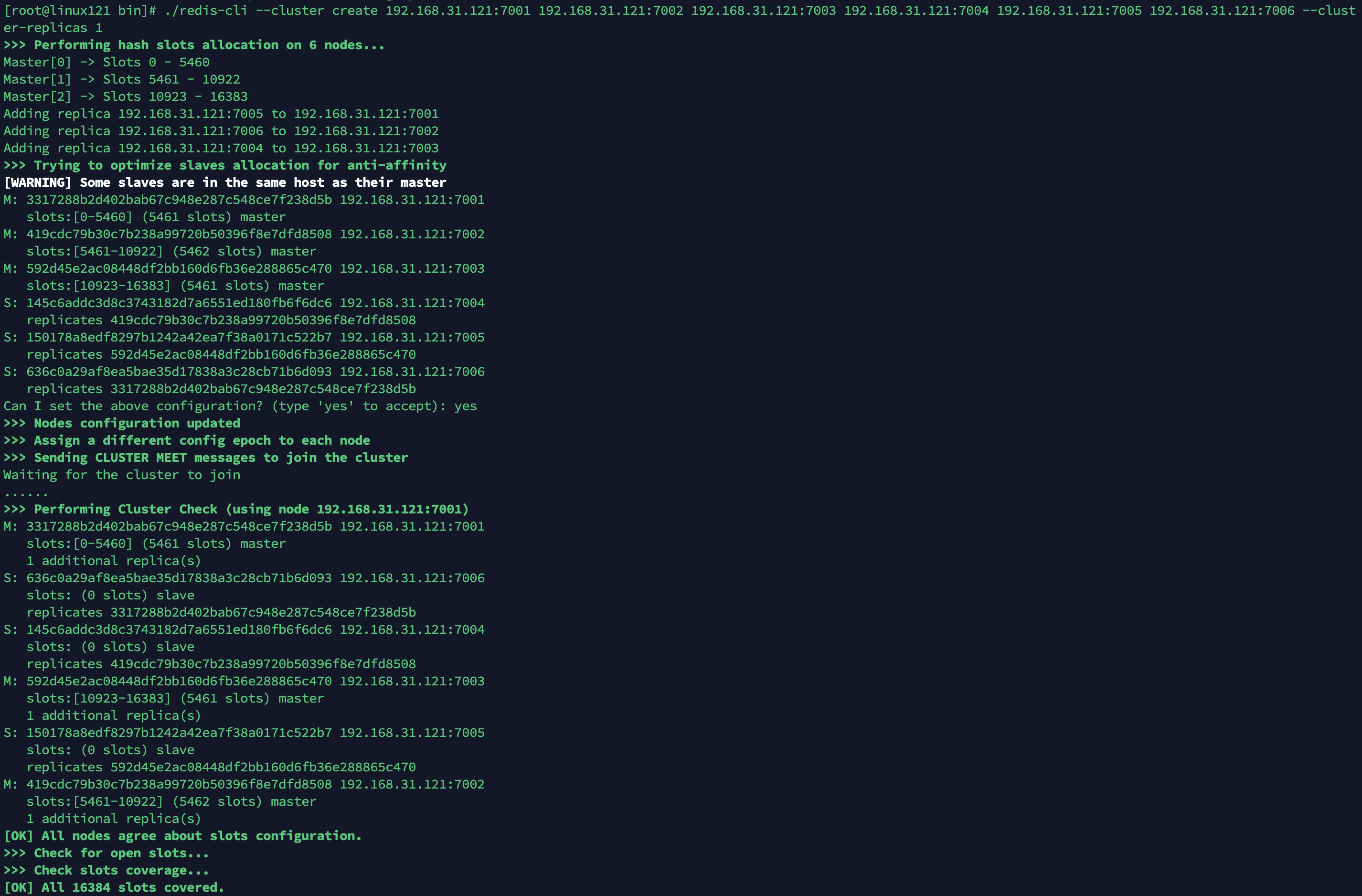Click '192.168.31.121:7006' in the create command
1362x896 pixels.
(1222, 11)
